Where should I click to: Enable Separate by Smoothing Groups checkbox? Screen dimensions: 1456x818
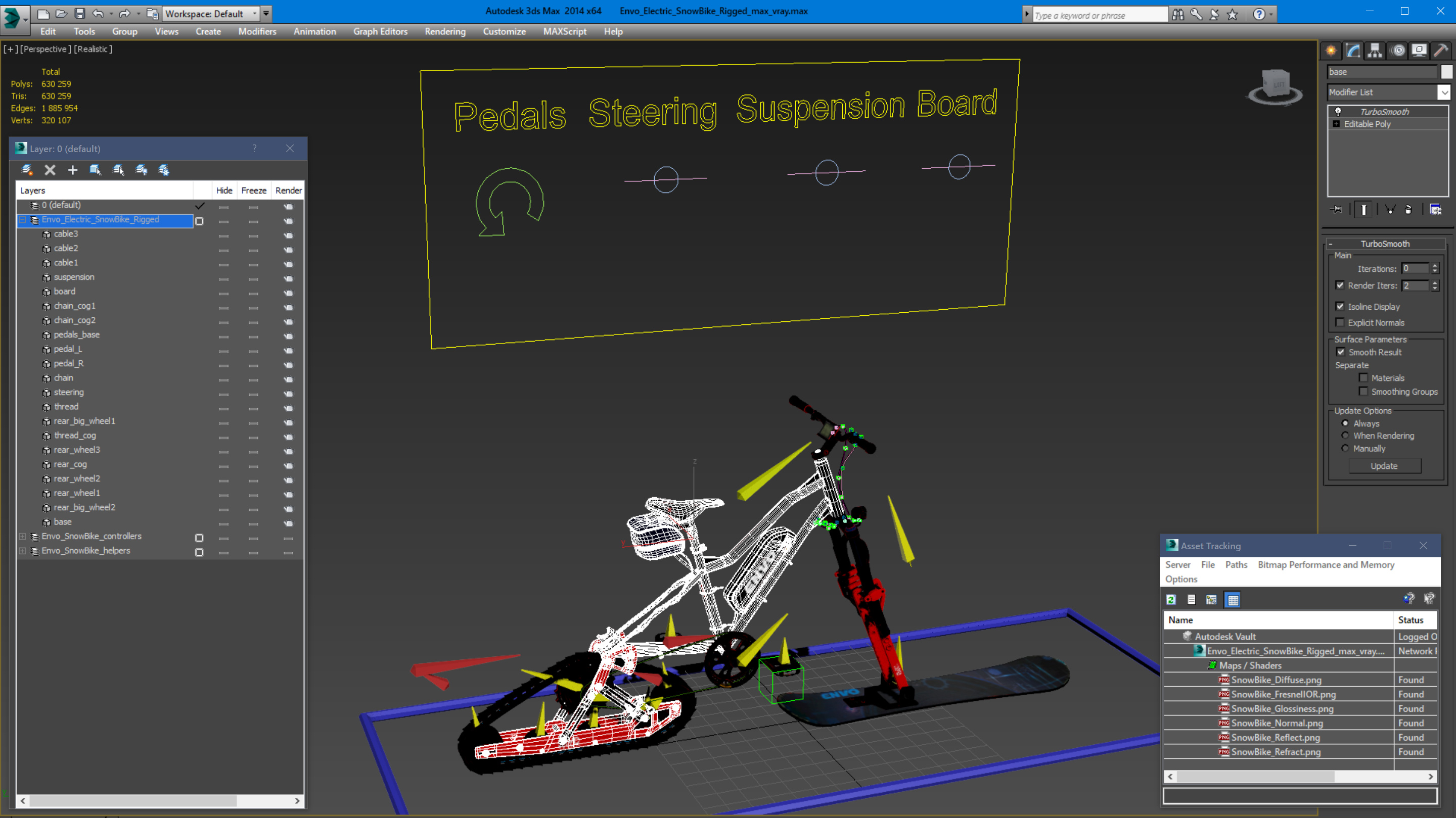tap(1363, 392)
